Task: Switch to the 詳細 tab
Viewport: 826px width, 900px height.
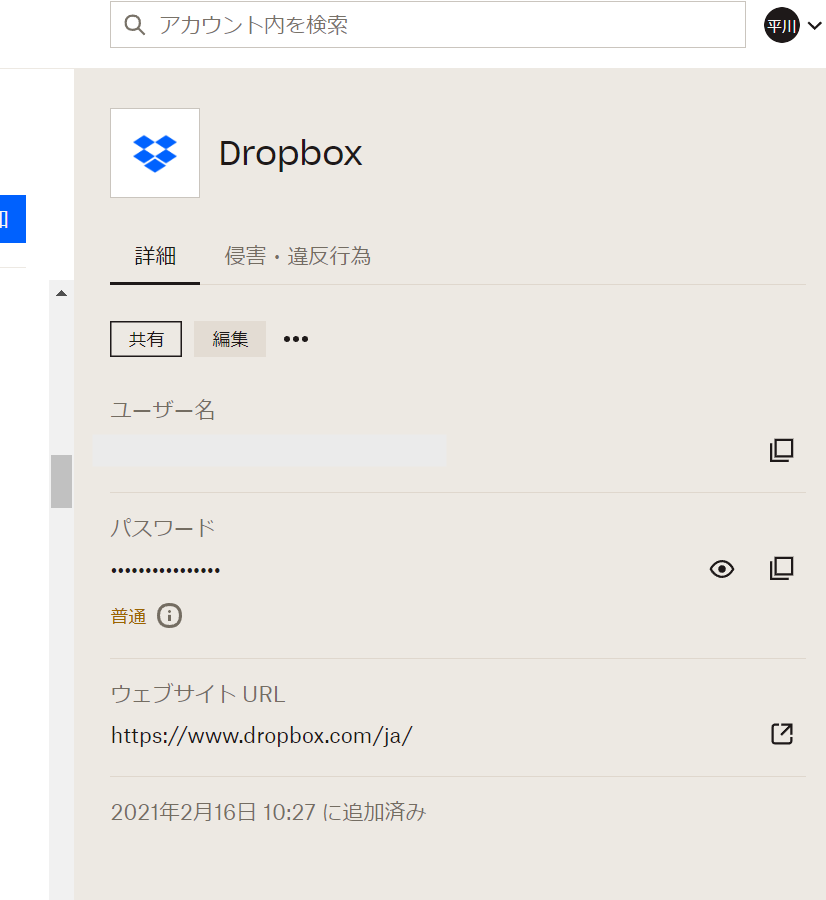Action: pos(155,256)
